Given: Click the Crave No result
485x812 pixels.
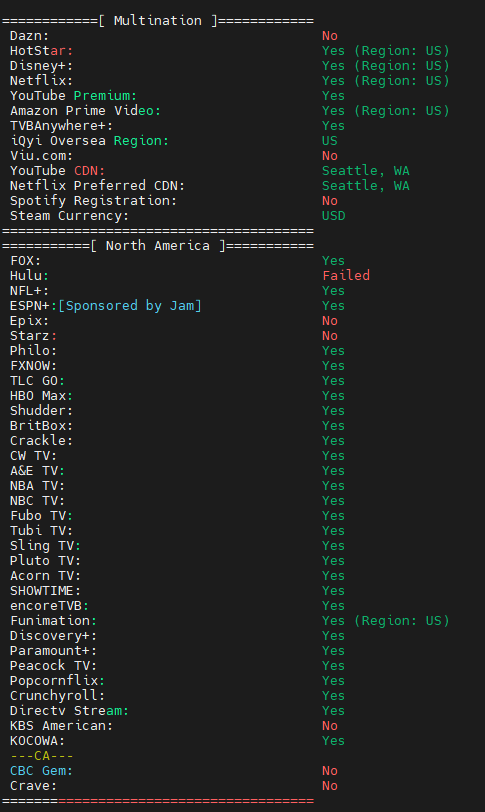Looking at the screenshot, I should [x=330, y=786].
